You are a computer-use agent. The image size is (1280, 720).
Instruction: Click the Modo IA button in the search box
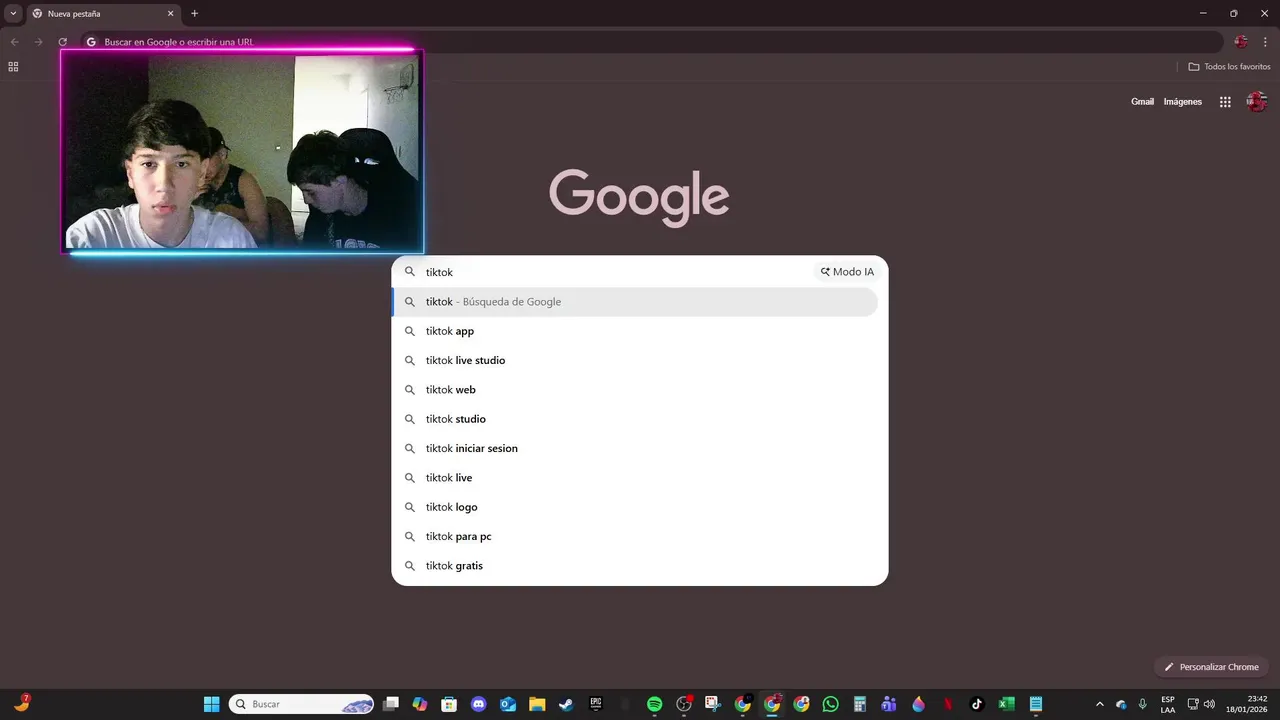coord(847,272)
